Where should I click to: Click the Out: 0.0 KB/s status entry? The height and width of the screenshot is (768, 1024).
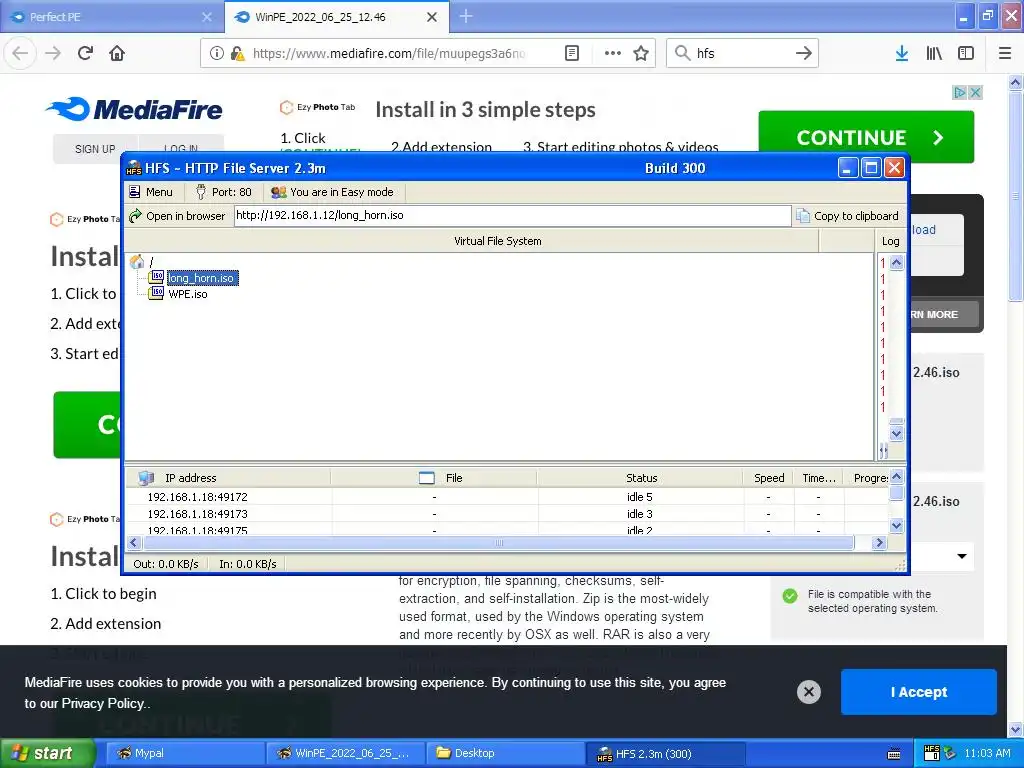(166, 564)
